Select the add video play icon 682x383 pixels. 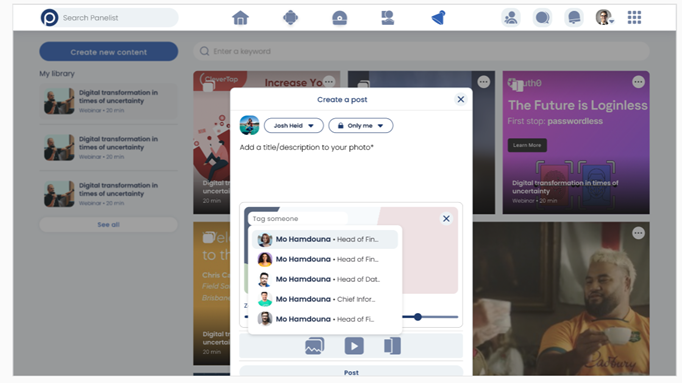[x=354, y=346]
